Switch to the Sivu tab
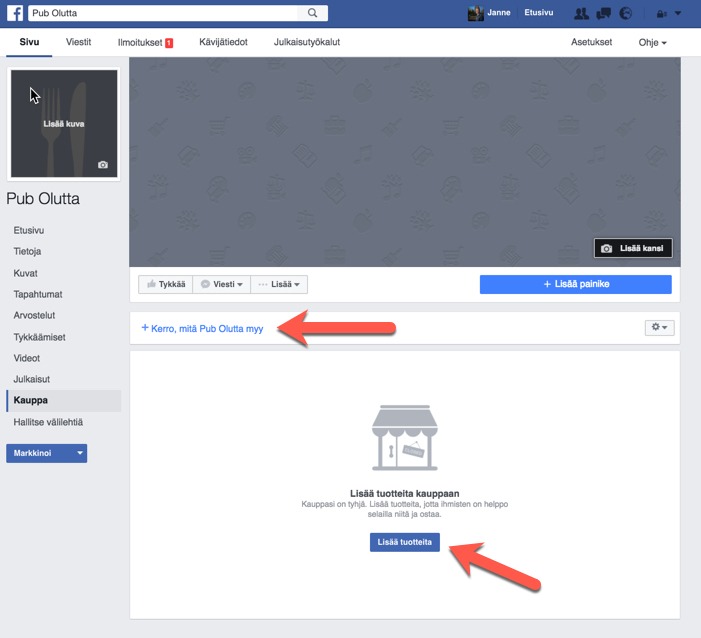 click(x=29, y=42)
